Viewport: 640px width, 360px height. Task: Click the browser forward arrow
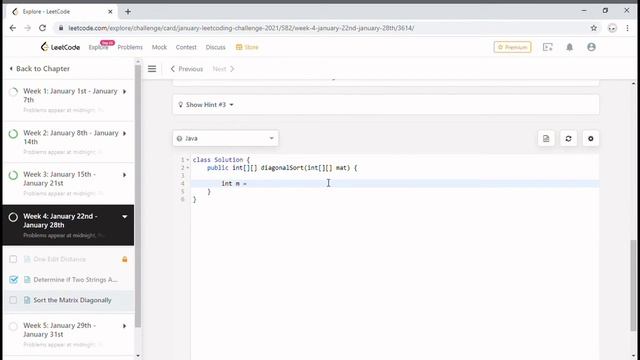tap(27, 28)
